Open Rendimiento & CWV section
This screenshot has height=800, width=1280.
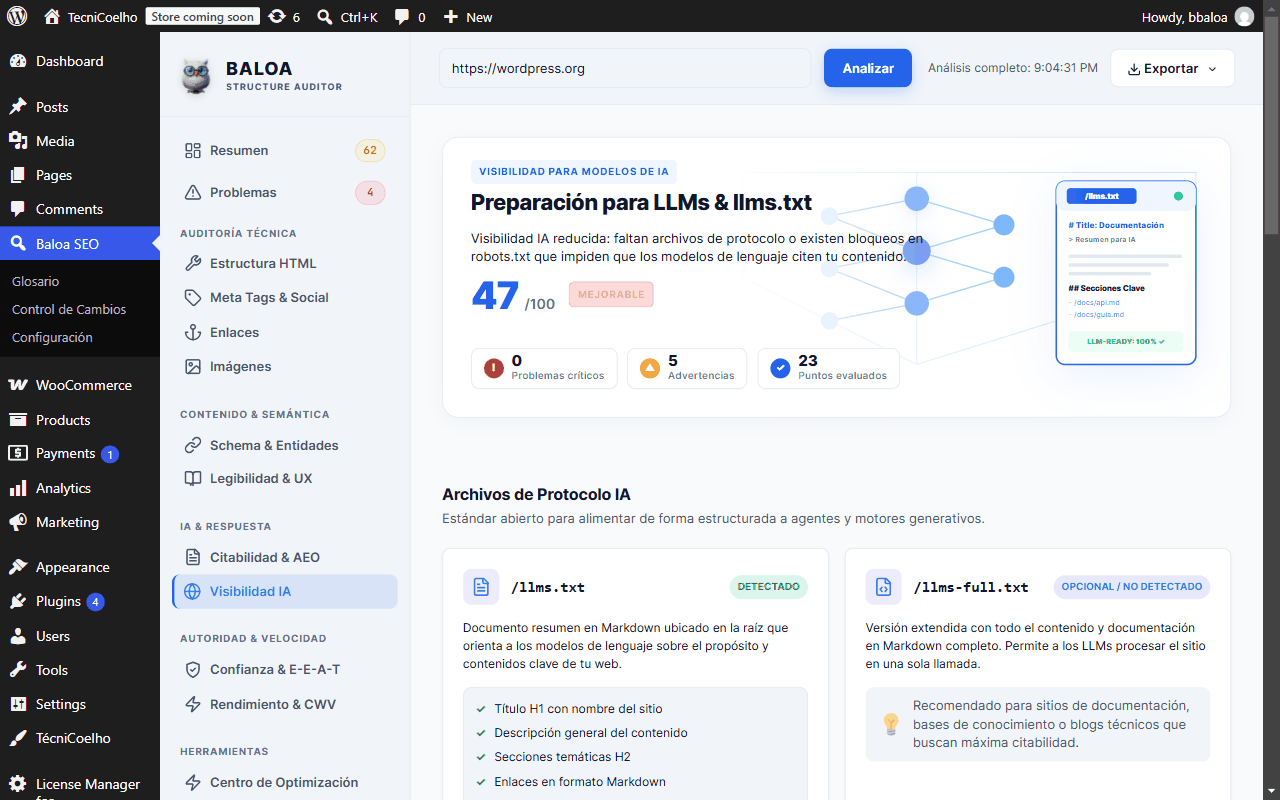(285, 704)
